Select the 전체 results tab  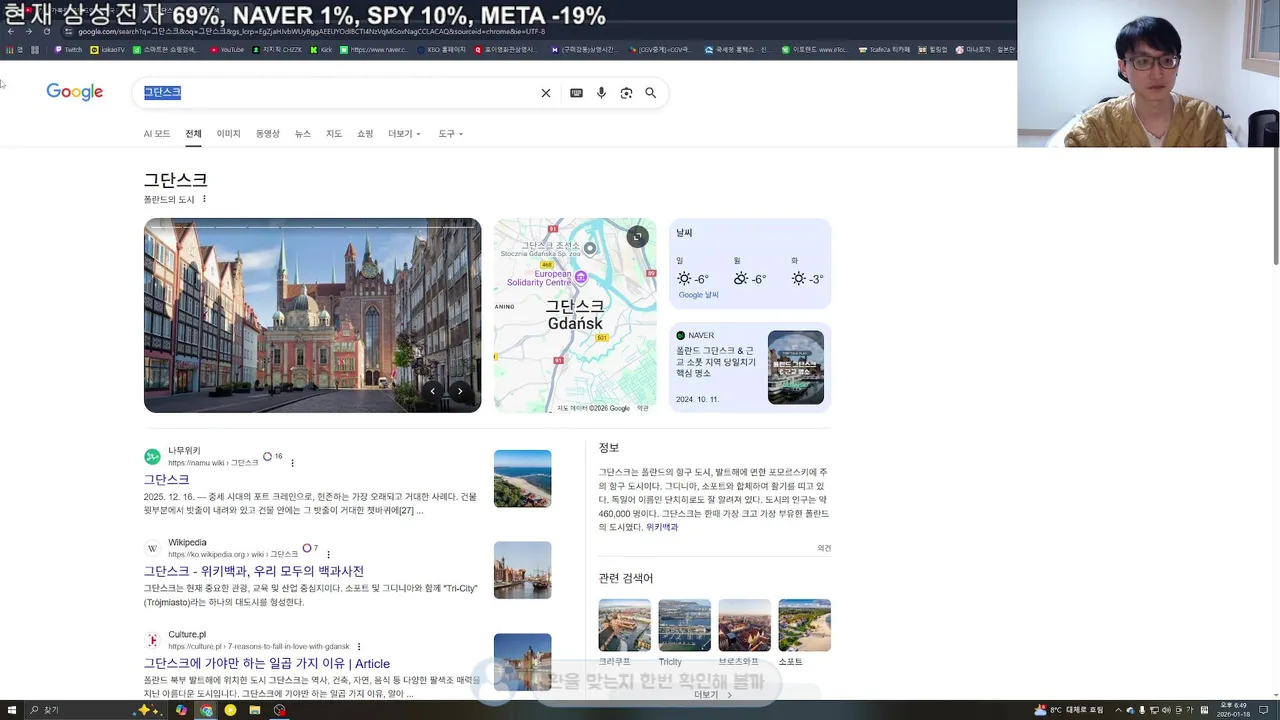click(193, 134)
